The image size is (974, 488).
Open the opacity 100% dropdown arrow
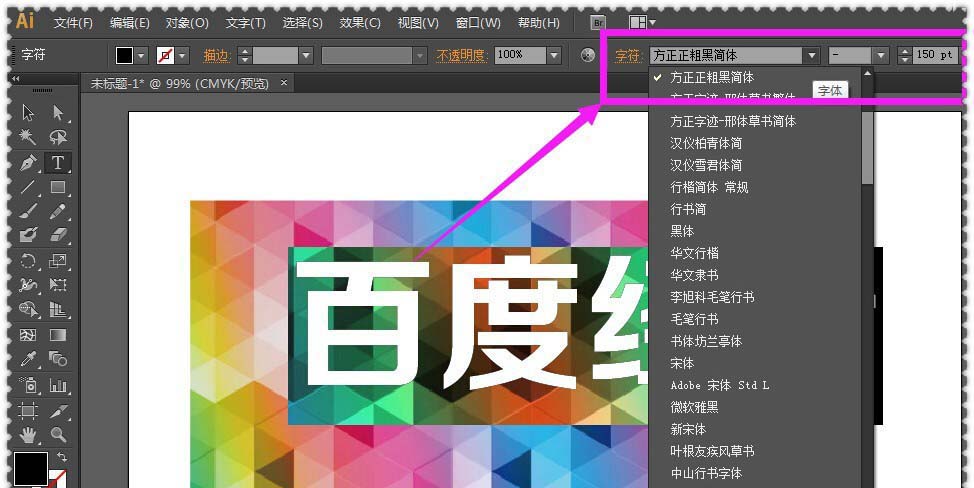(555, 55)
